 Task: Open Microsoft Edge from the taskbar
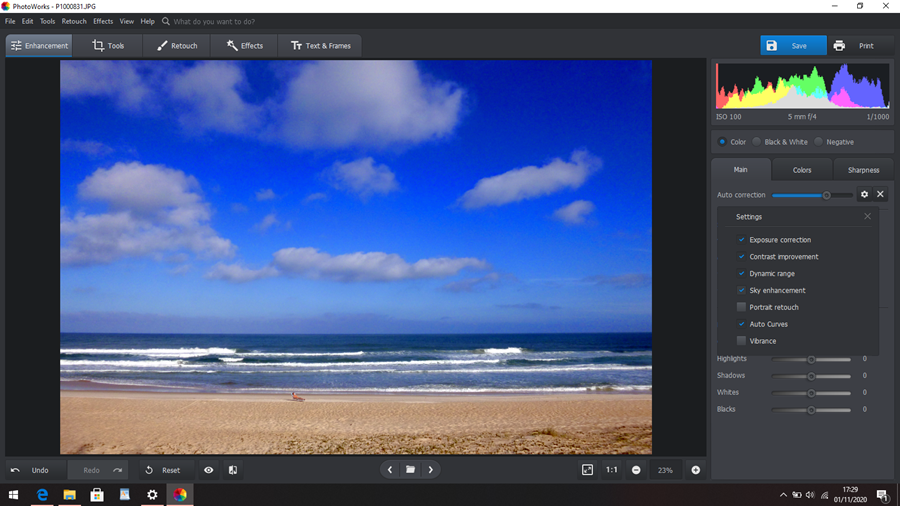pos(42,495)
